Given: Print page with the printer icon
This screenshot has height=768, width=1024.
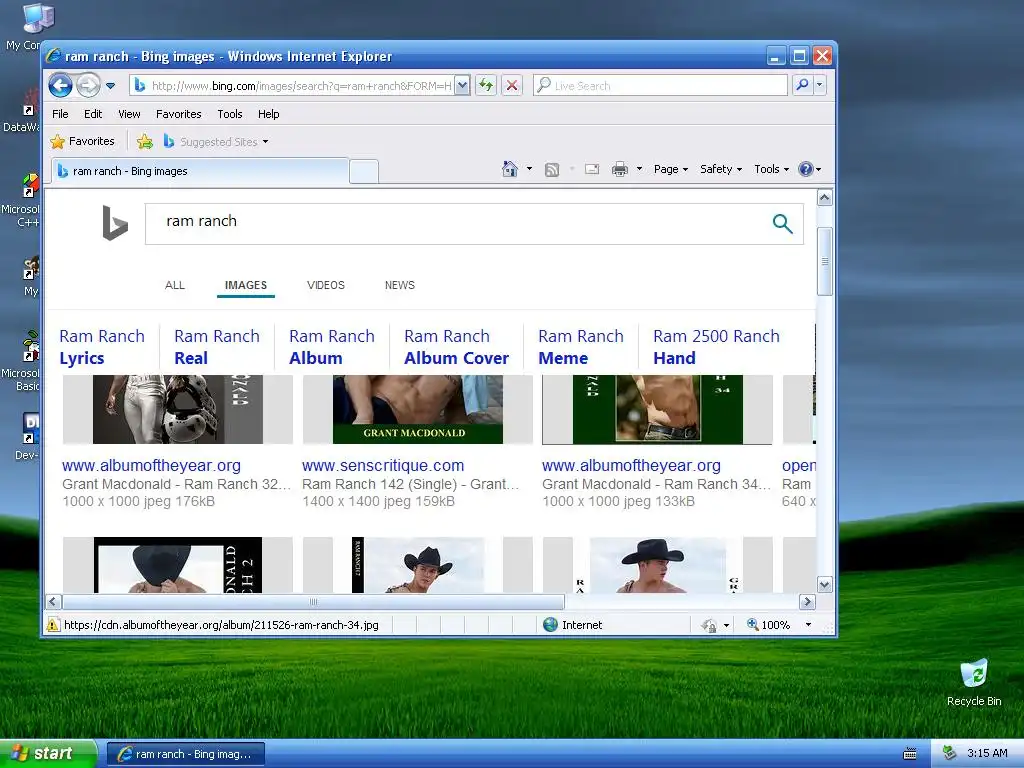Looking at the screenshot, I should click(x=620, y=170).
